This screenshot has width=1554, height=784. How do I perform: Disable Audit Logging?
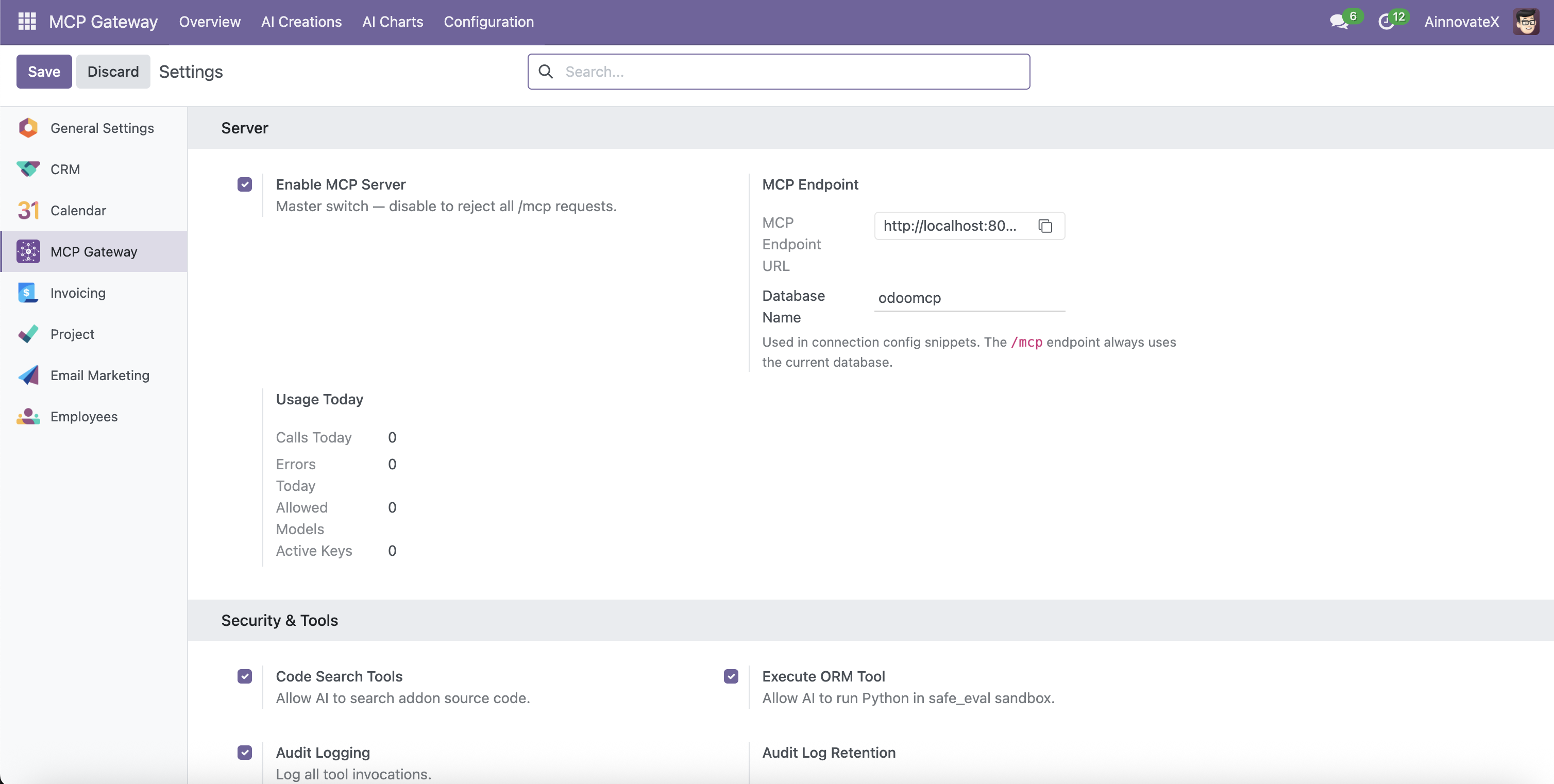(x=244, y=752)
